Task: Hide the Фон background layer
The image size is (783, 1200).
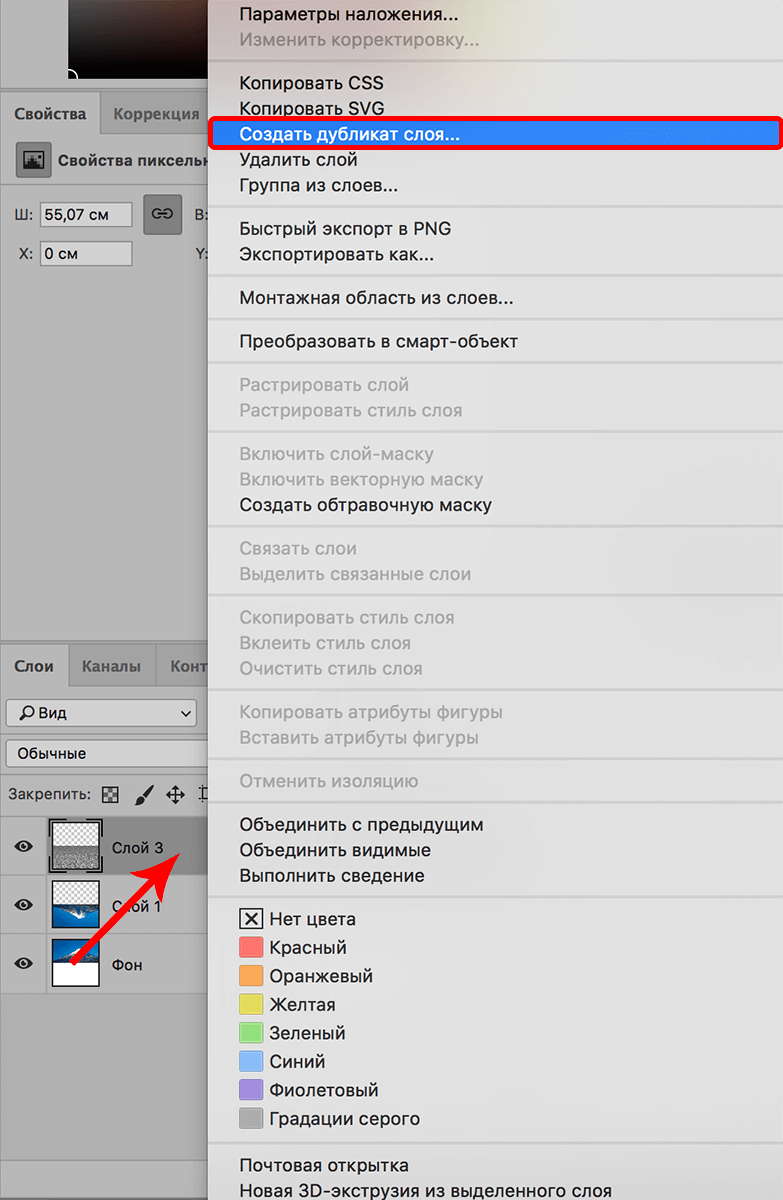Action: [24, 963]
